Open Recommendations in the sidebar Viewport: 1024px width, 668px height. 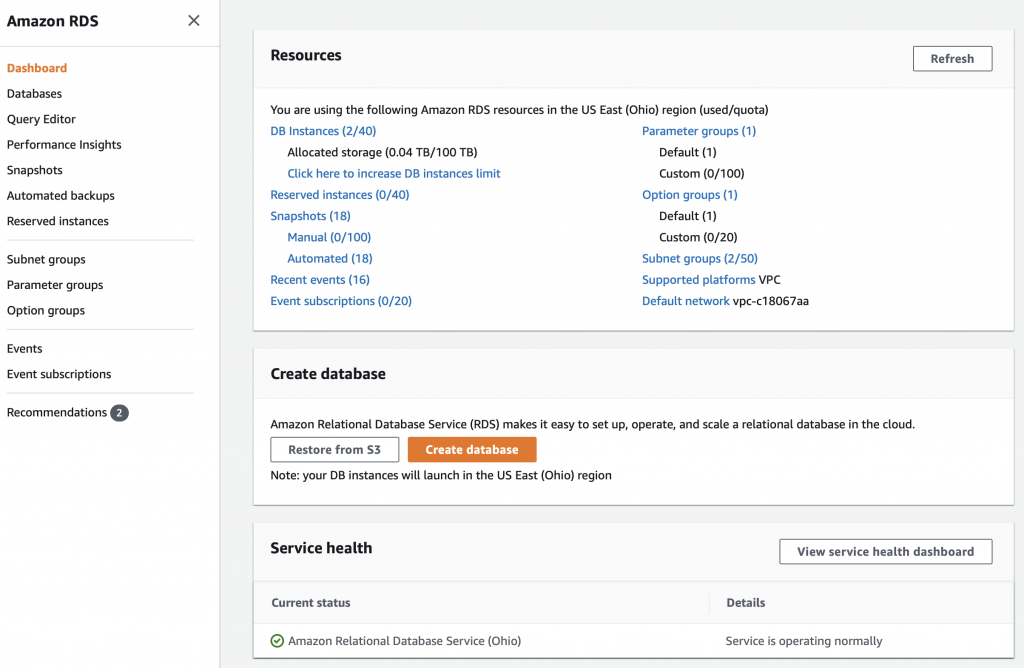56,412
